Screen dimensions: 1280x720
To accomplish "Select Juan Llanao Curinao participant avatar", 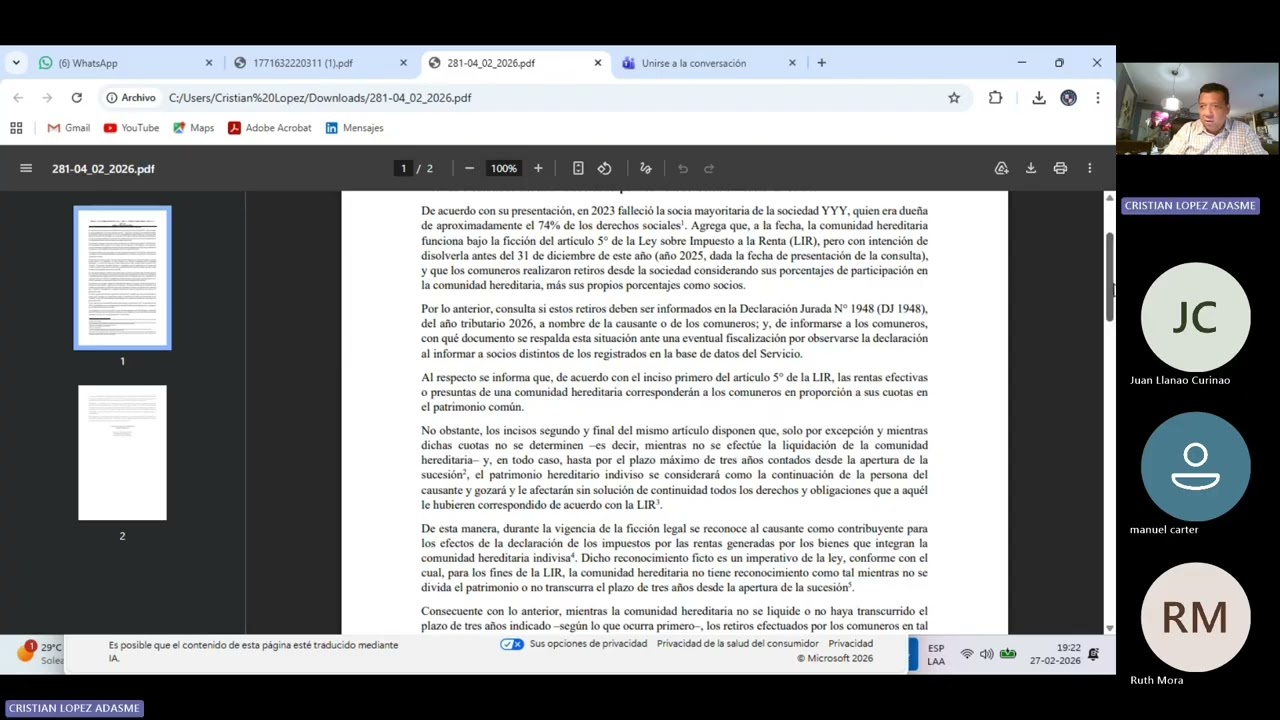I will coord(1195,318).
